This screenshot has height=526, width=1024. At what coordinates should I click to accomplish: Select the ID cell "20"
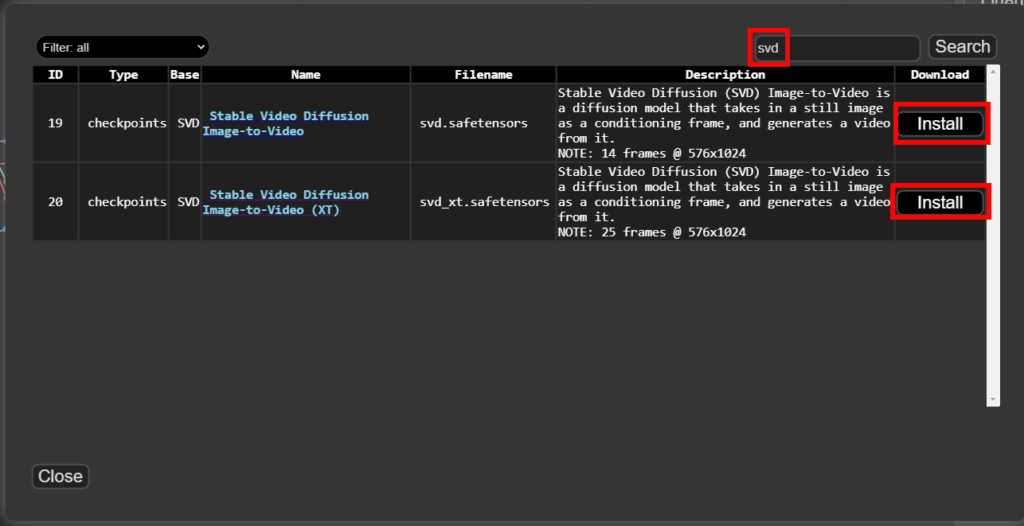(x=56, y=202)
